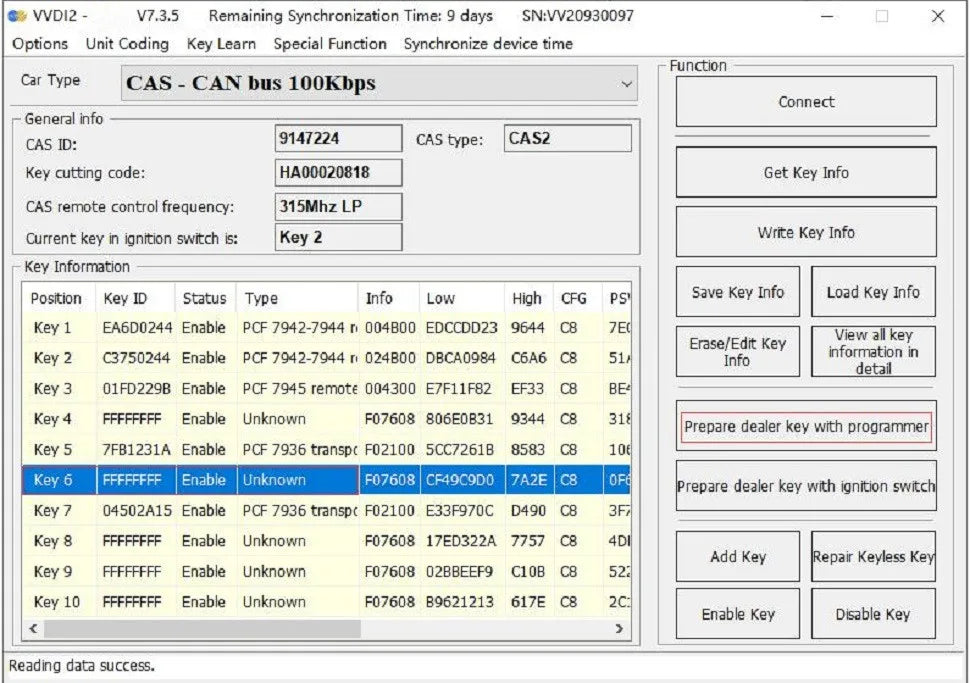Screen dimensions: 970x683
Task: Click the Key ID column header
Action: (125, 298)
